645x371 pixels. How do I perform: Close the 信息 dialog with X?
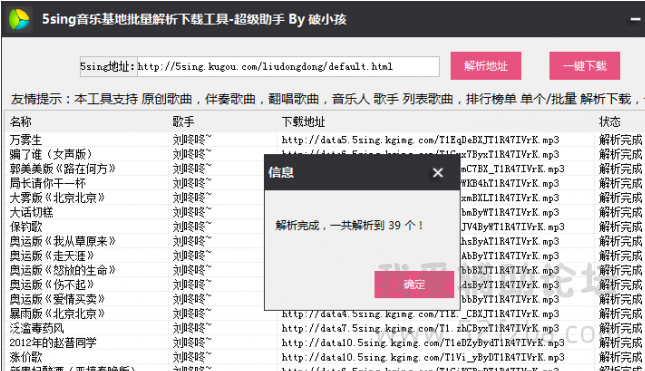(x=438, y=173)
